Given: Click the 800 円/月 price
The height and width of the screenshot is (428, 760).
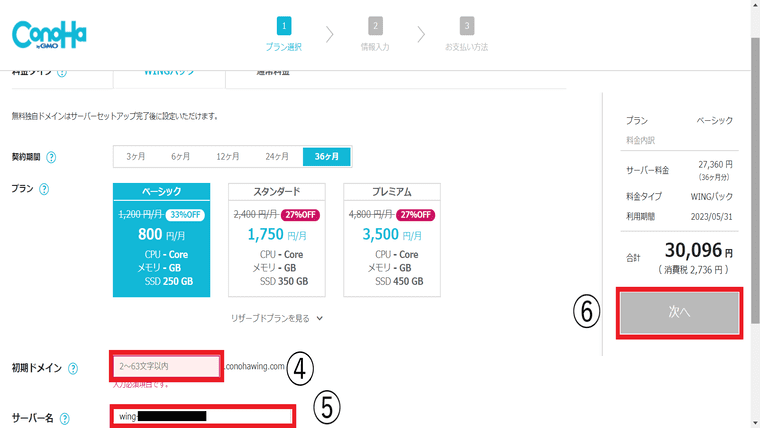Looking at the screenshot, I should click(x=161, y=235).
